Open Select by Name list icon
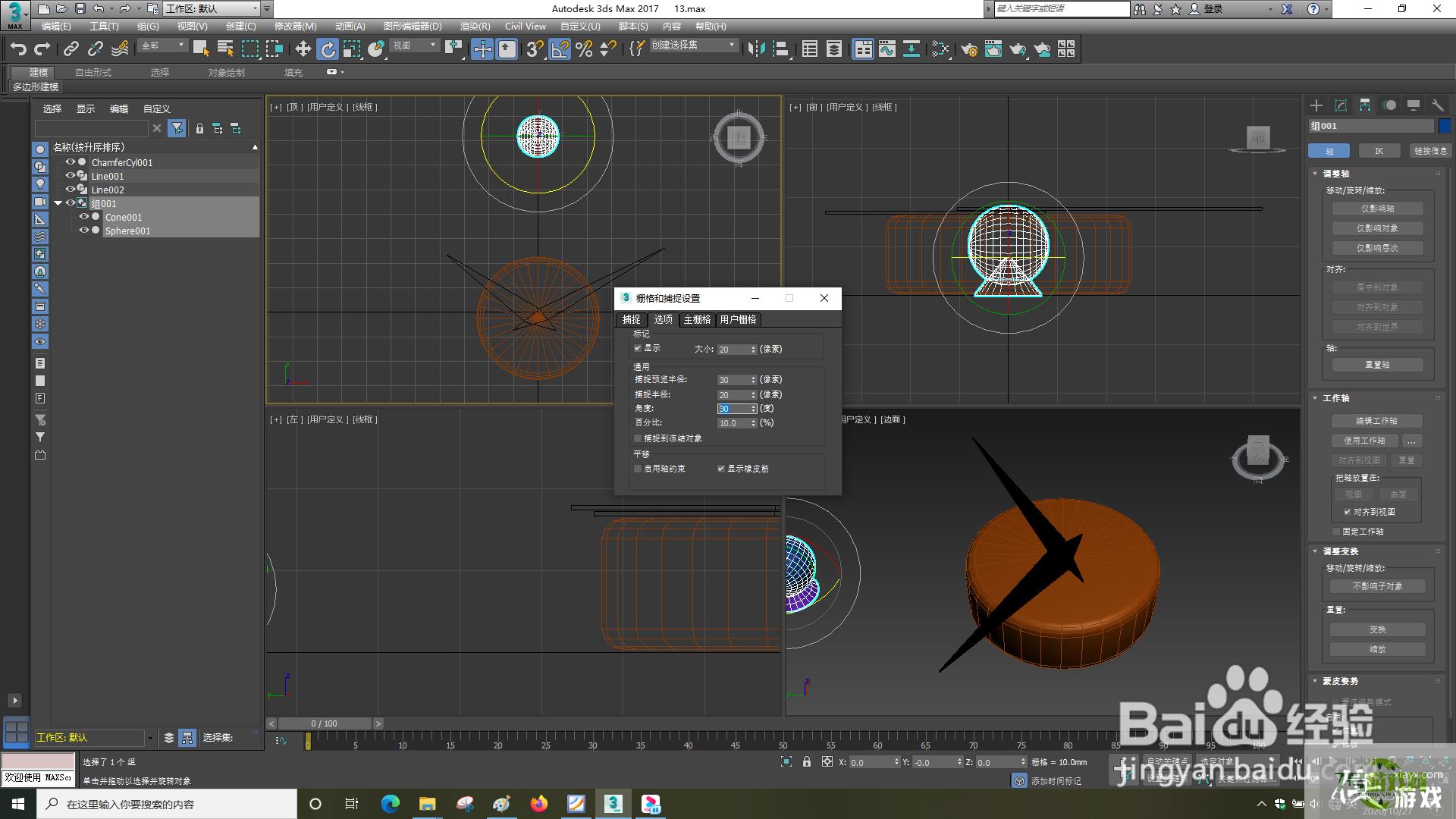This screenshot has width=1456, height=819. tap(225, 49)
